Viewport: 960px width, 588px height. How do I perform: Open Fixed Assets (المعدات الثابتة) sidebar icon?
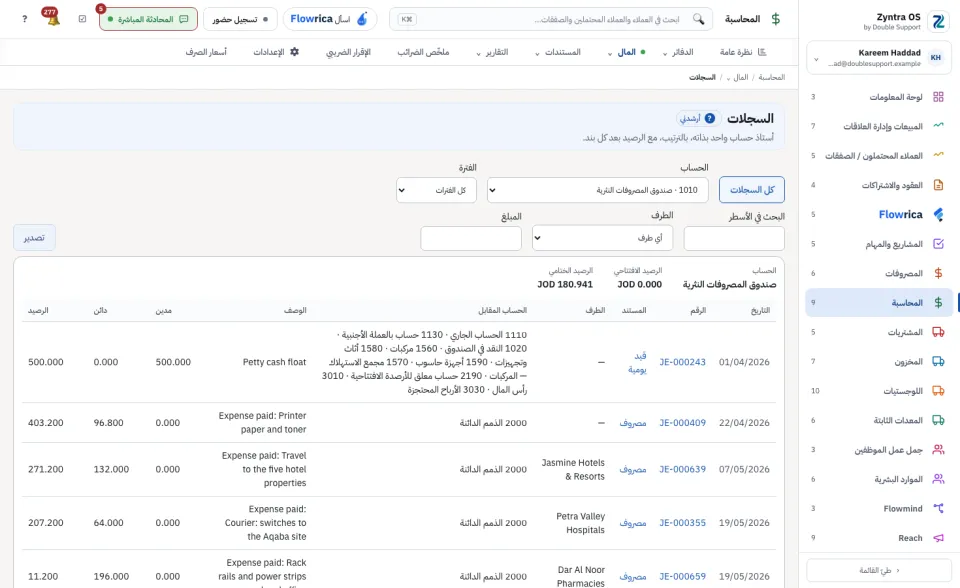pyautogui.click(x=938, y=420)
